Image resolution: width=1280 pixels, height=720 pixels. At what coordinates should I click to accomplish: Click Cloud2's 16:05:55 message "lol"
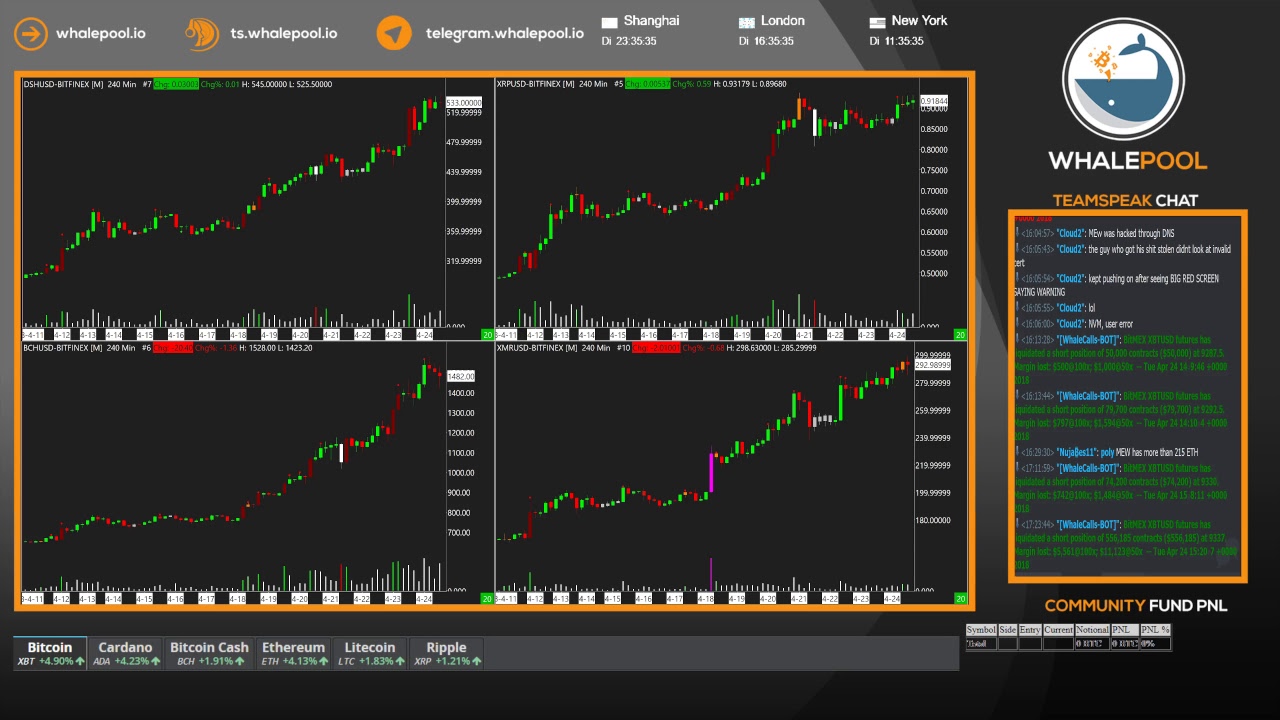[x=1056, y=308]
